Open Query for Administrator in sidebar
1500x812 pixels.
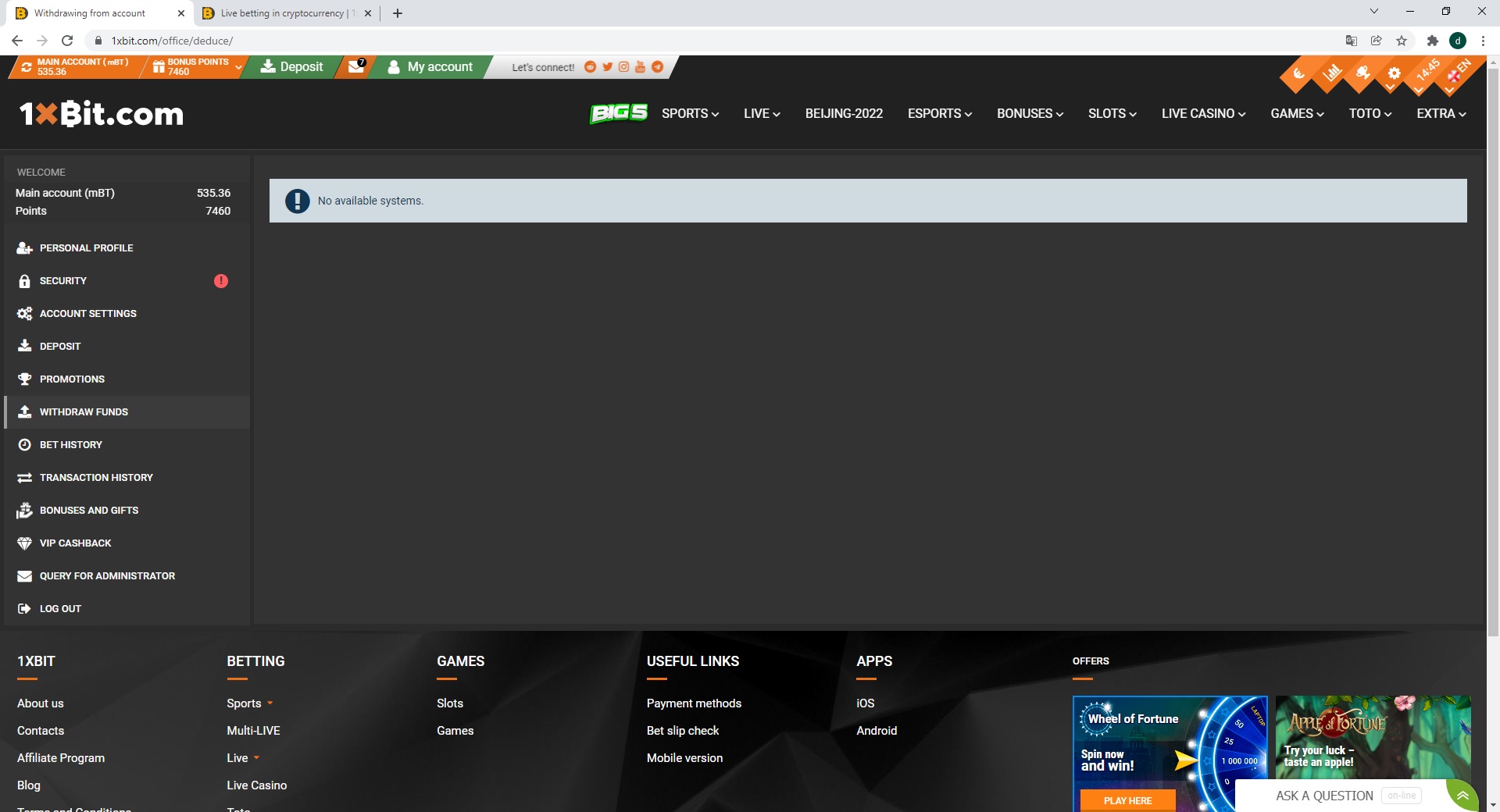[127, 575]
